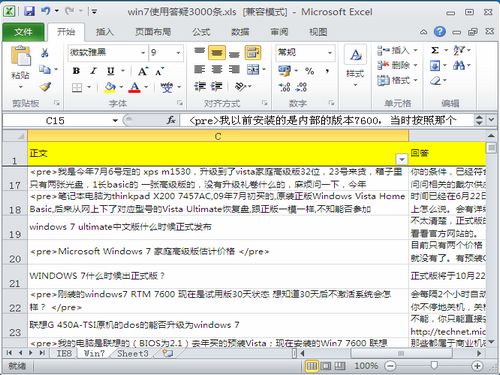500x375 pixels.
Task: Open Find and Select binoculars
Action: point(459,65)
